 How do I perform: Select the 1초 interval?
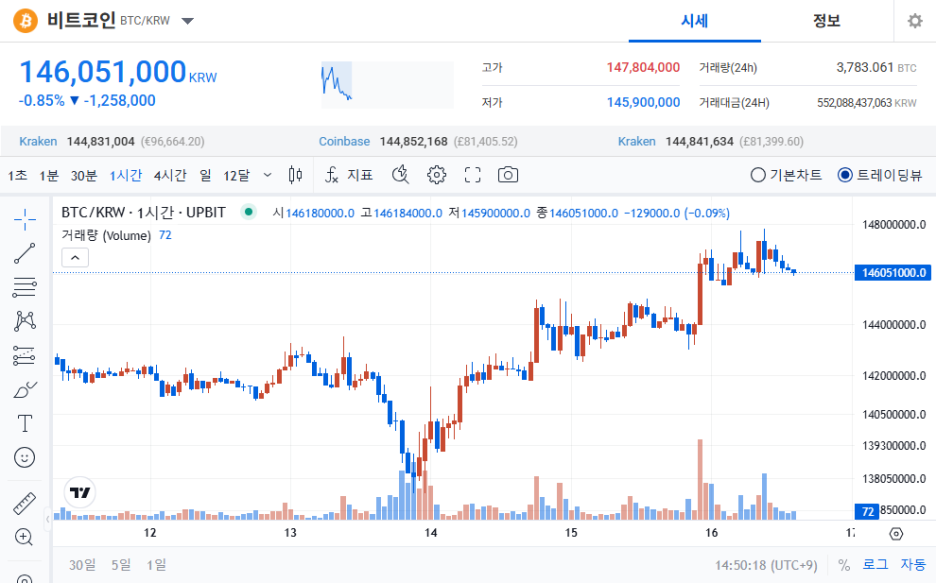[x=17, y=175]
